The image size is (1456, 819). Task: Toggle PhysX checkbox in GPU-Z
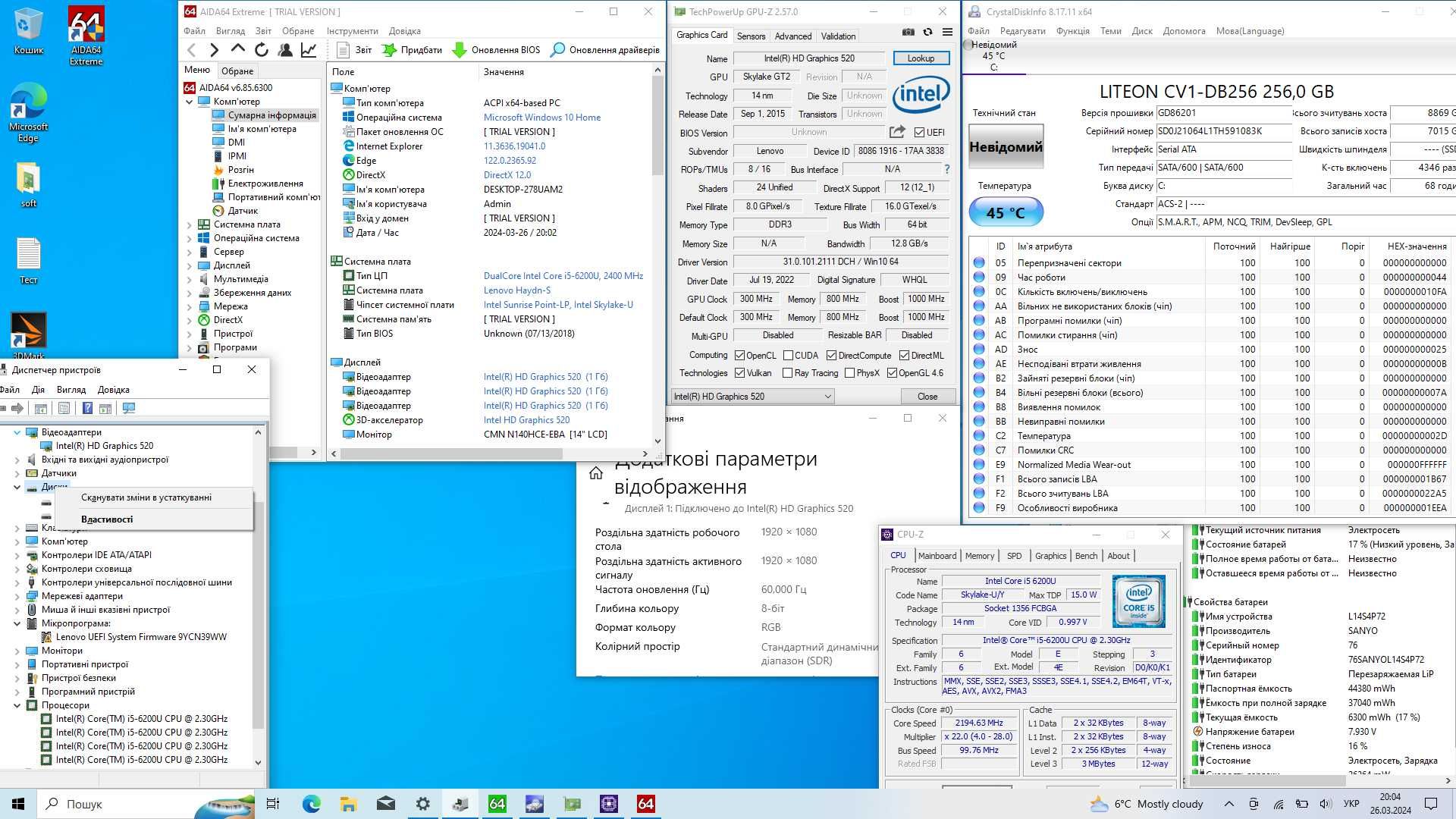pos(849,372)
